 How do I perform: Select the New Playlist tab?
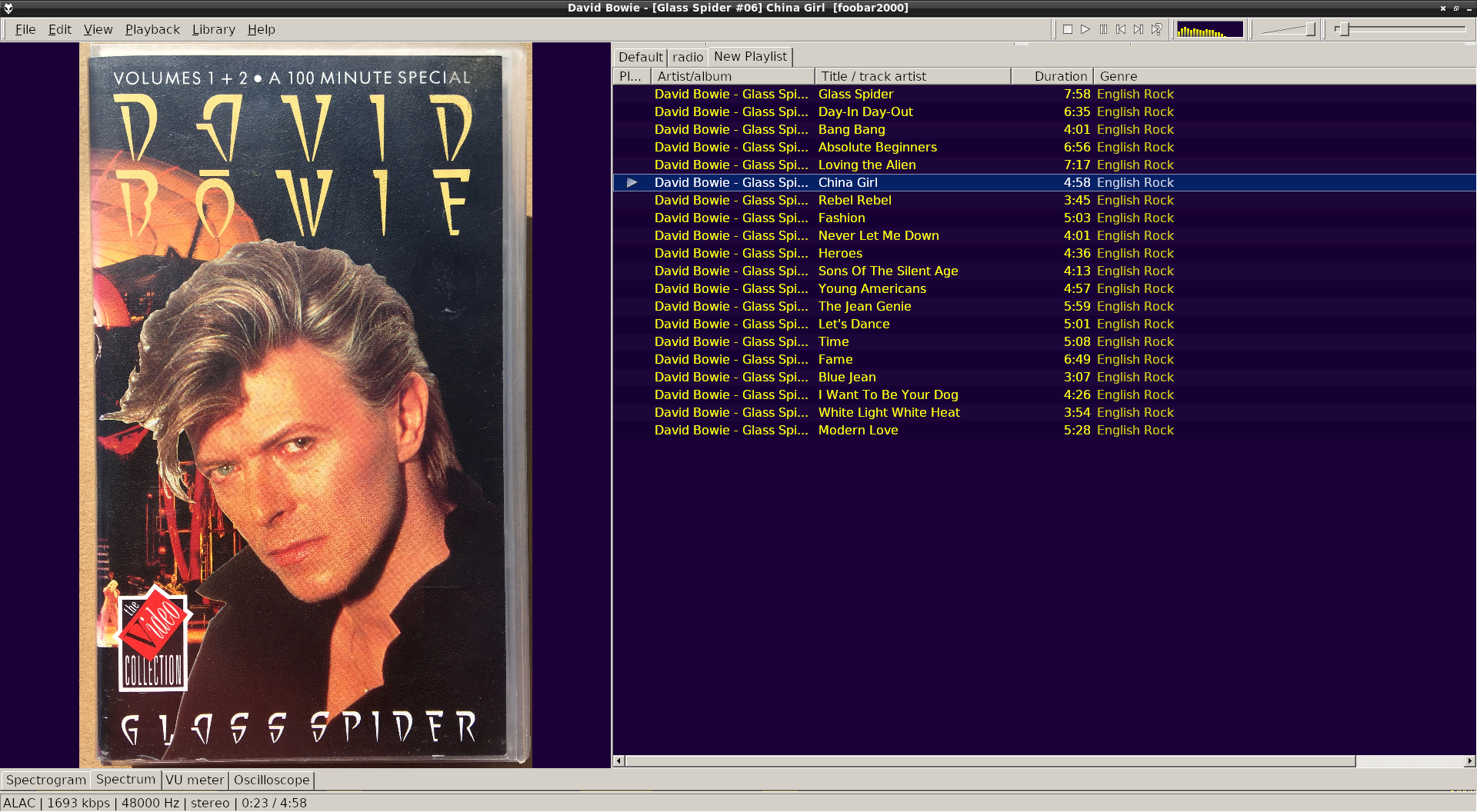750,56
